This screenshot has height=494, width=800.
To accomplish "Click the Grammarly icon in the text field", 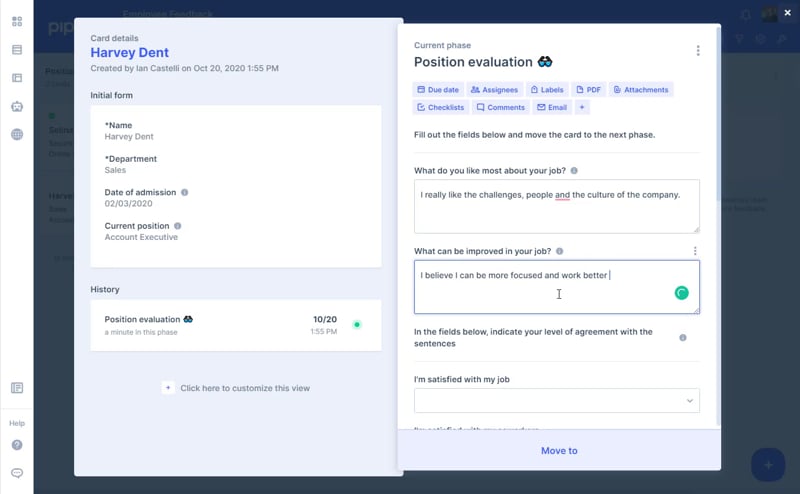I will tap(681, 293).
